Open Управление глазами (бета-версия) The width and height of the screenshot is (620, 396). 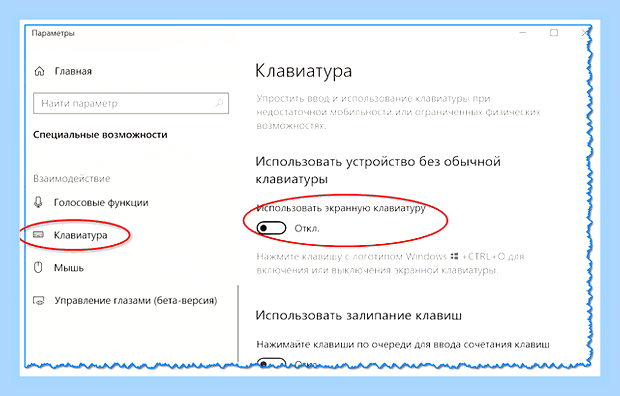click(136, 301)
